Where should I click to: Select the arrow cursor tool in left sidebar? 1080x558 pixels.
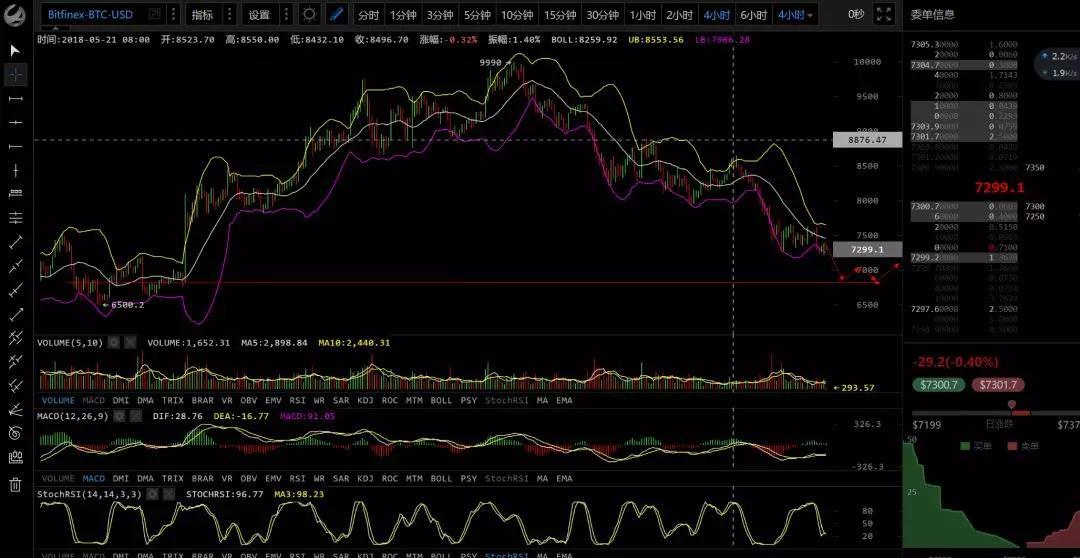pyautogui.click(x=15, y=50)
